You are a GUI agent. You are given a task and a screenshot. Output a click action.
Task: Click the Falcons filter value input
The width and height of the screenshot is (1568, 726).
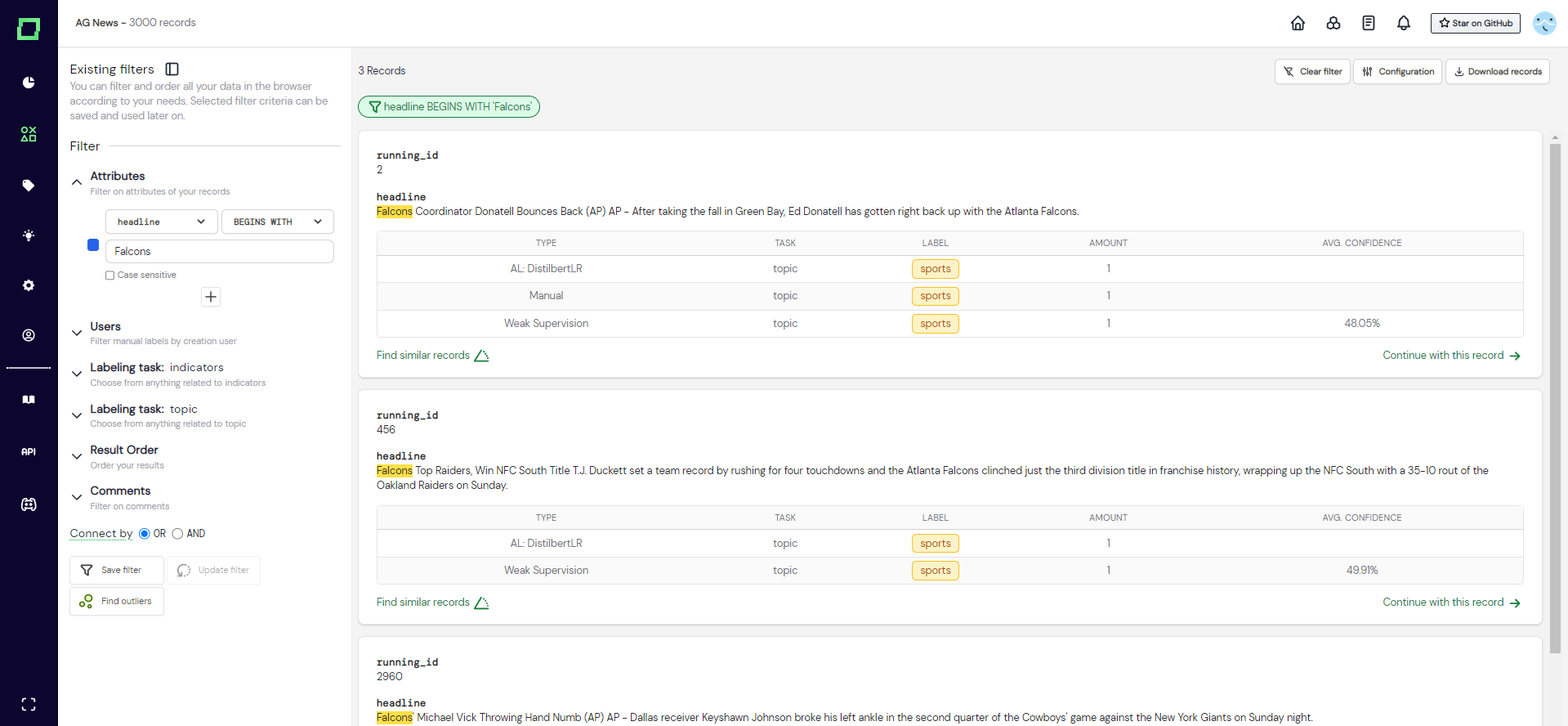pyautogui.click(x=220, y=251)
